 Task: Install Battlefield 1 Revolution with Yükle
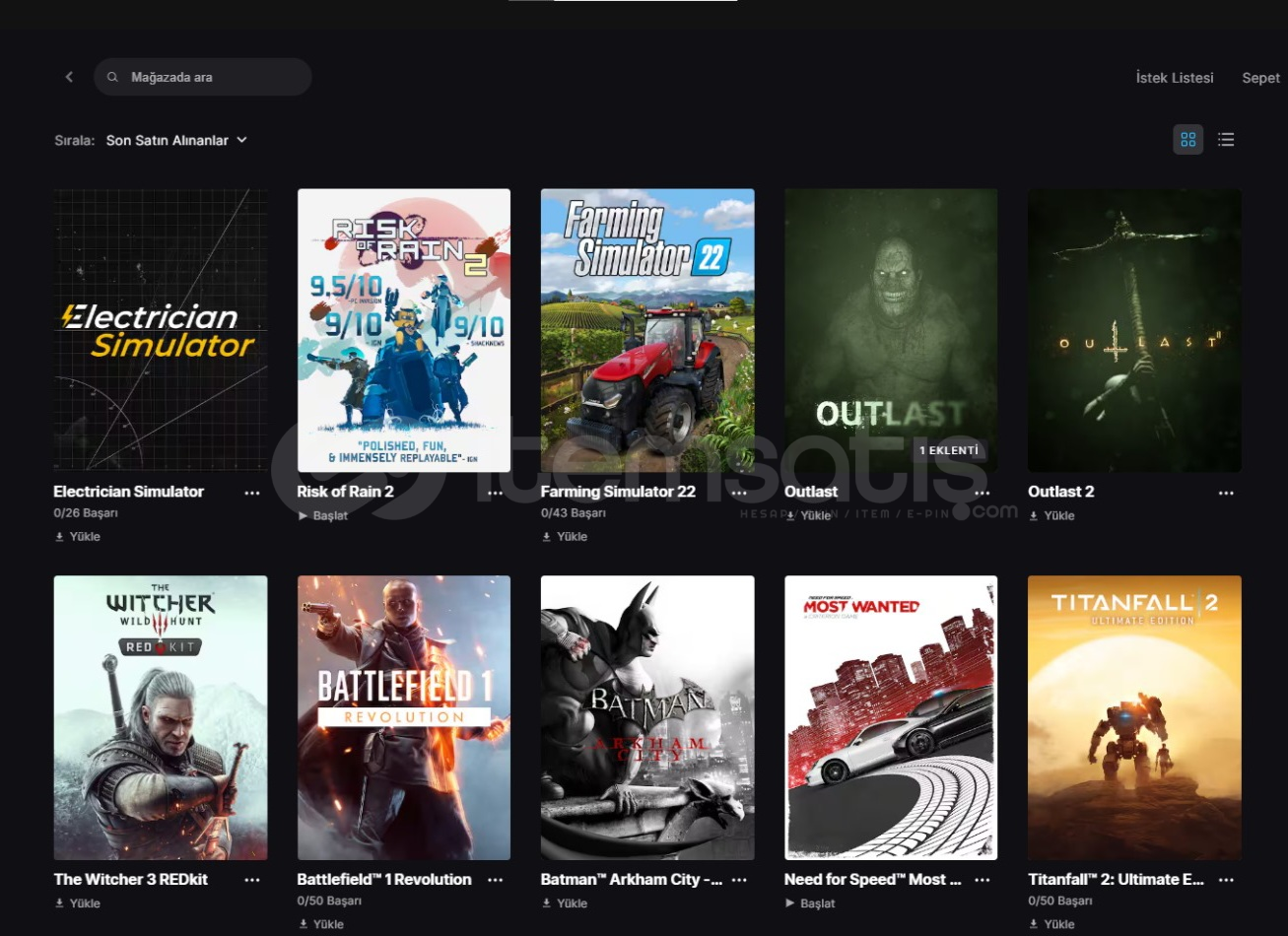(x=321, y=924)
